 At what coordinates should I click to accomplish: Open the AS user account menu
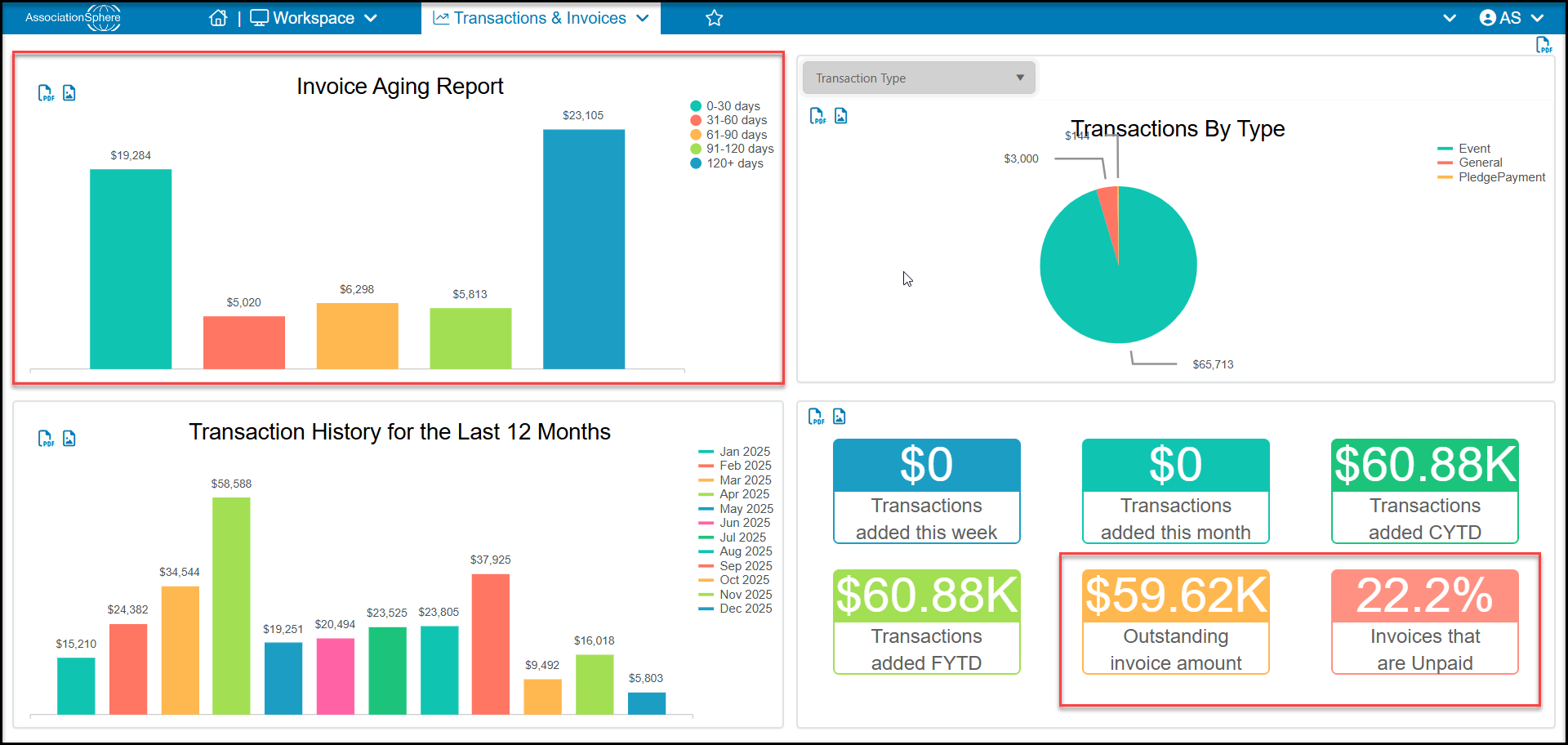(1512, 18)
